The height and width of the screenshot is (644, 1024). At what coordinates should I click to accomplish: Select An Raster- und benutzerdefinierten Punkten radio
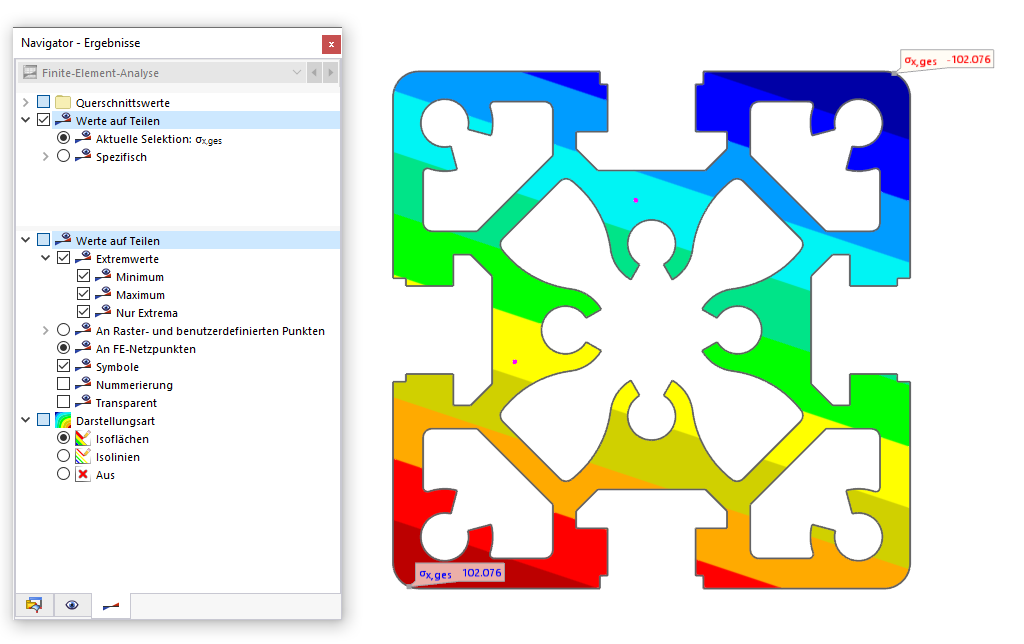(63, 330)
